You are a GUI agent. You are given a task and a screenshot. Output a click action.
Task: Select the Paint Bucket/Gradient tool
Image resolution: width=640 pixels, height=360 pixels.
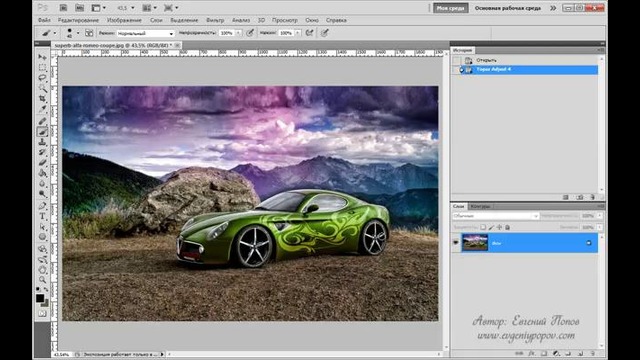tap(42, 173)
